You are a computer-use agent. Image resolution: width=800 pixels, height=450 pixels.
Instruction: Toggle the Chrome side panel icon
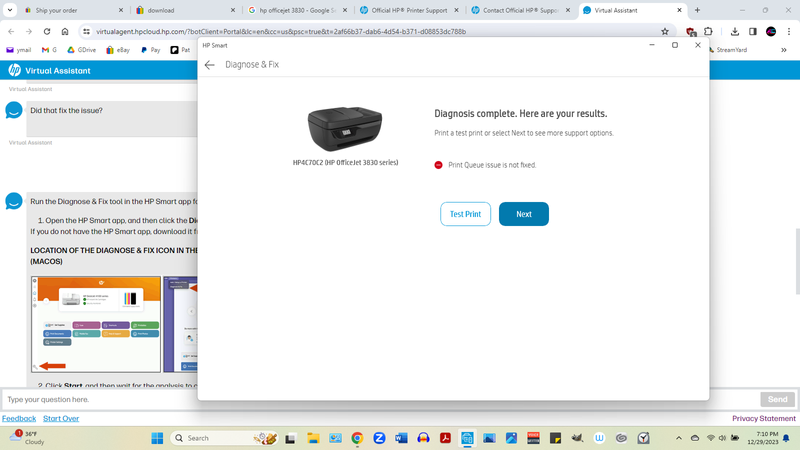click(x=753, y=32)
